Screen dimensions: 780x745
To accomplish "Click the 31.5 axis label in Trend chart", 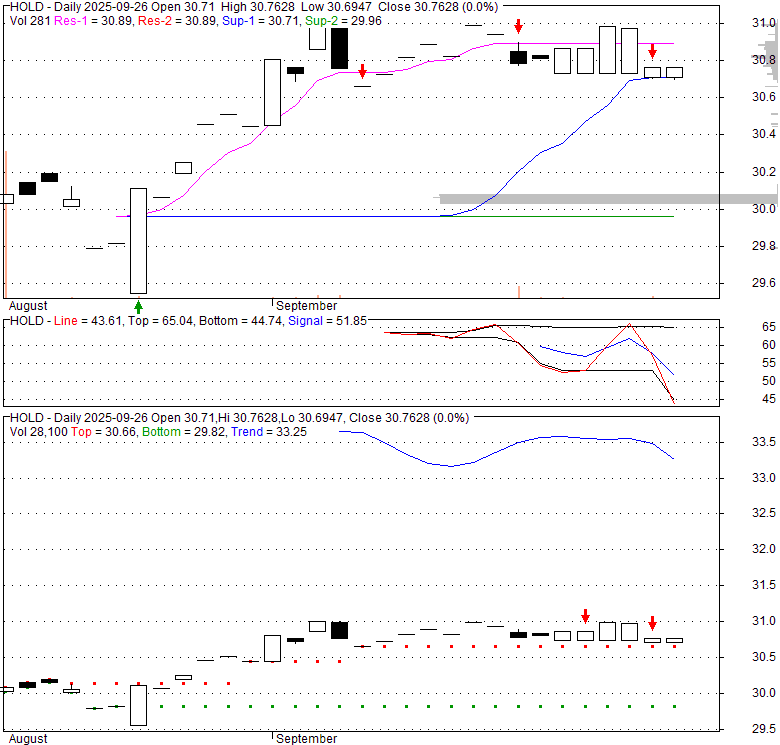I will tap(764, 585).
